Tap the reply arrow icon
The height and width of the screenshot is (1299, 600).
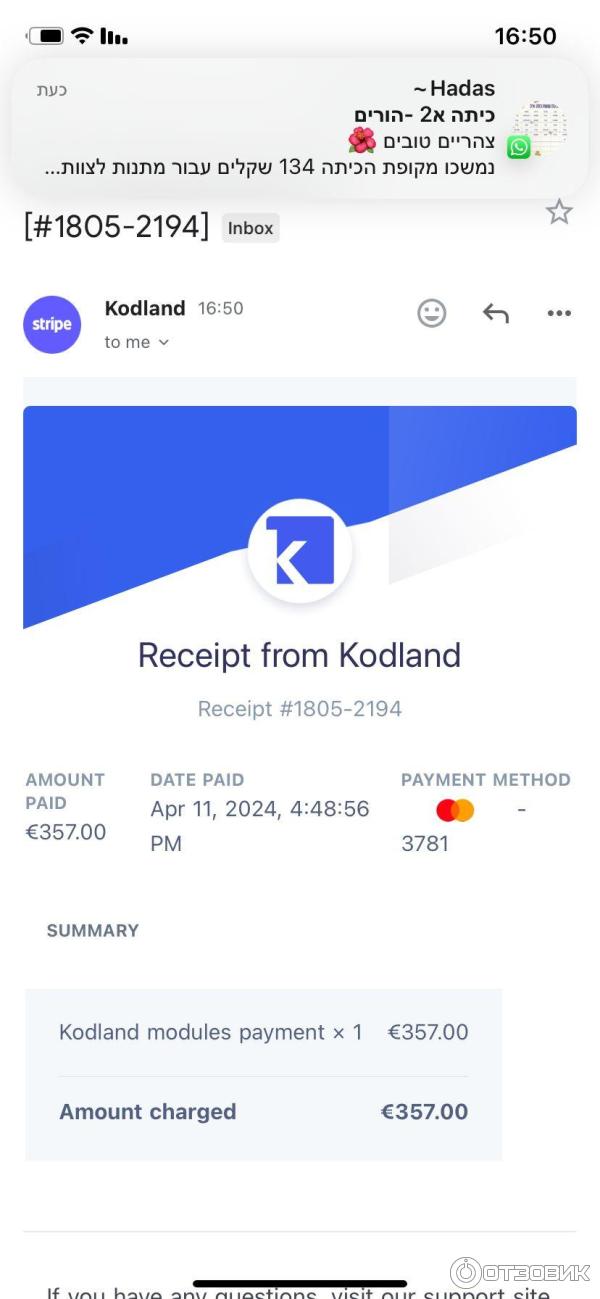click(x=496, y=314)
